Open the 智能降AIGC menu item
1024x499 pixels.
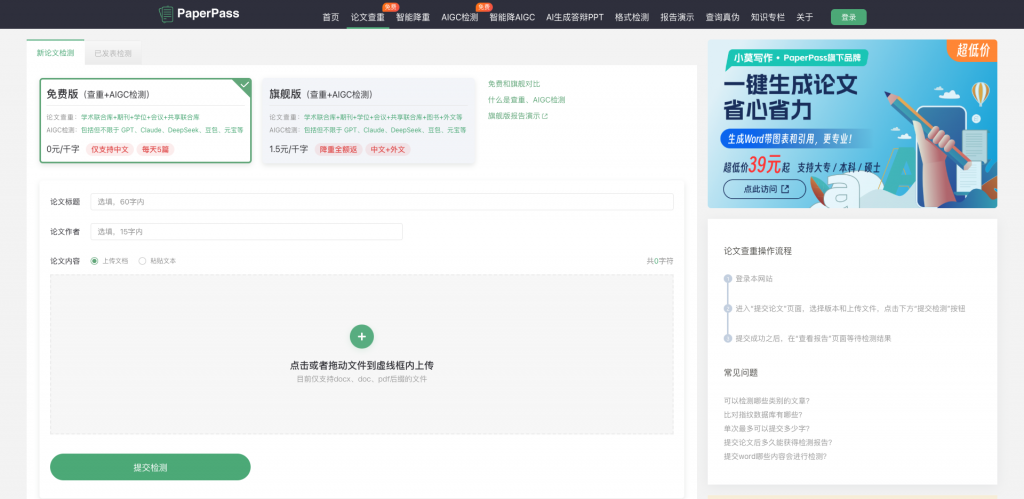512,17
